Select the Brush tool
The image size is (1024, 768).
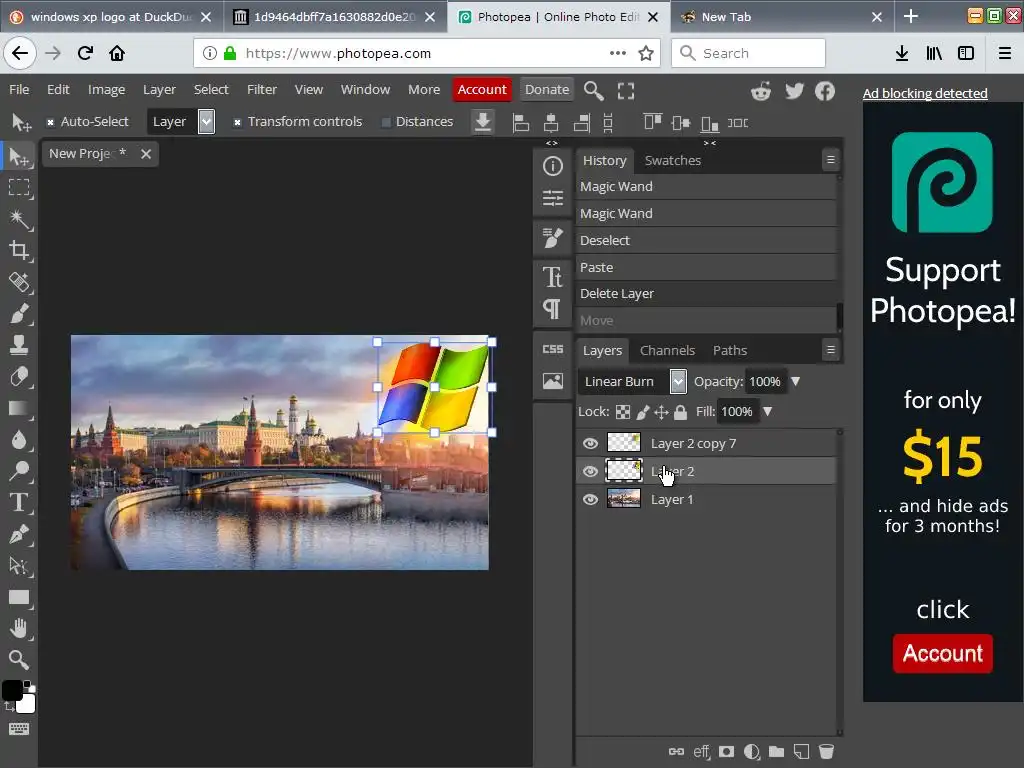pos(19,313)
